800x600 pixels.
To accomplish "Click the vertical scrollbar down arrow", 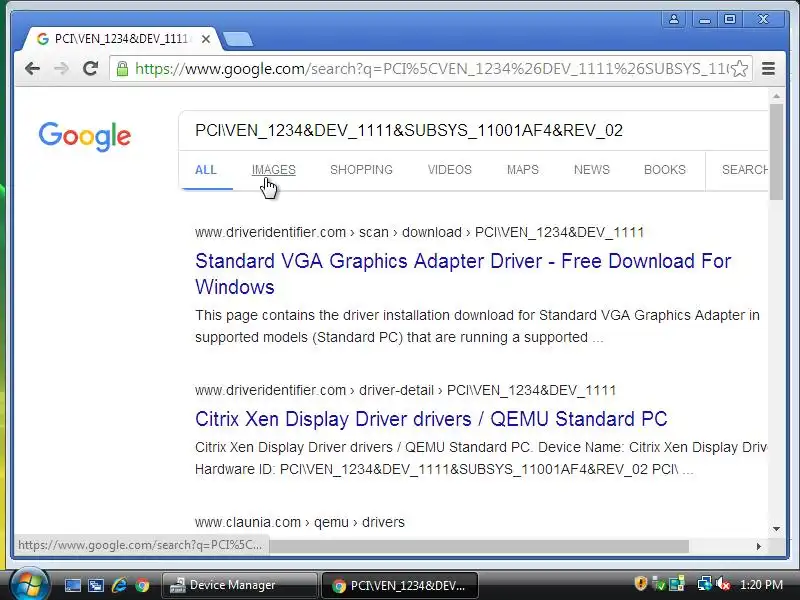I will 777,529.
